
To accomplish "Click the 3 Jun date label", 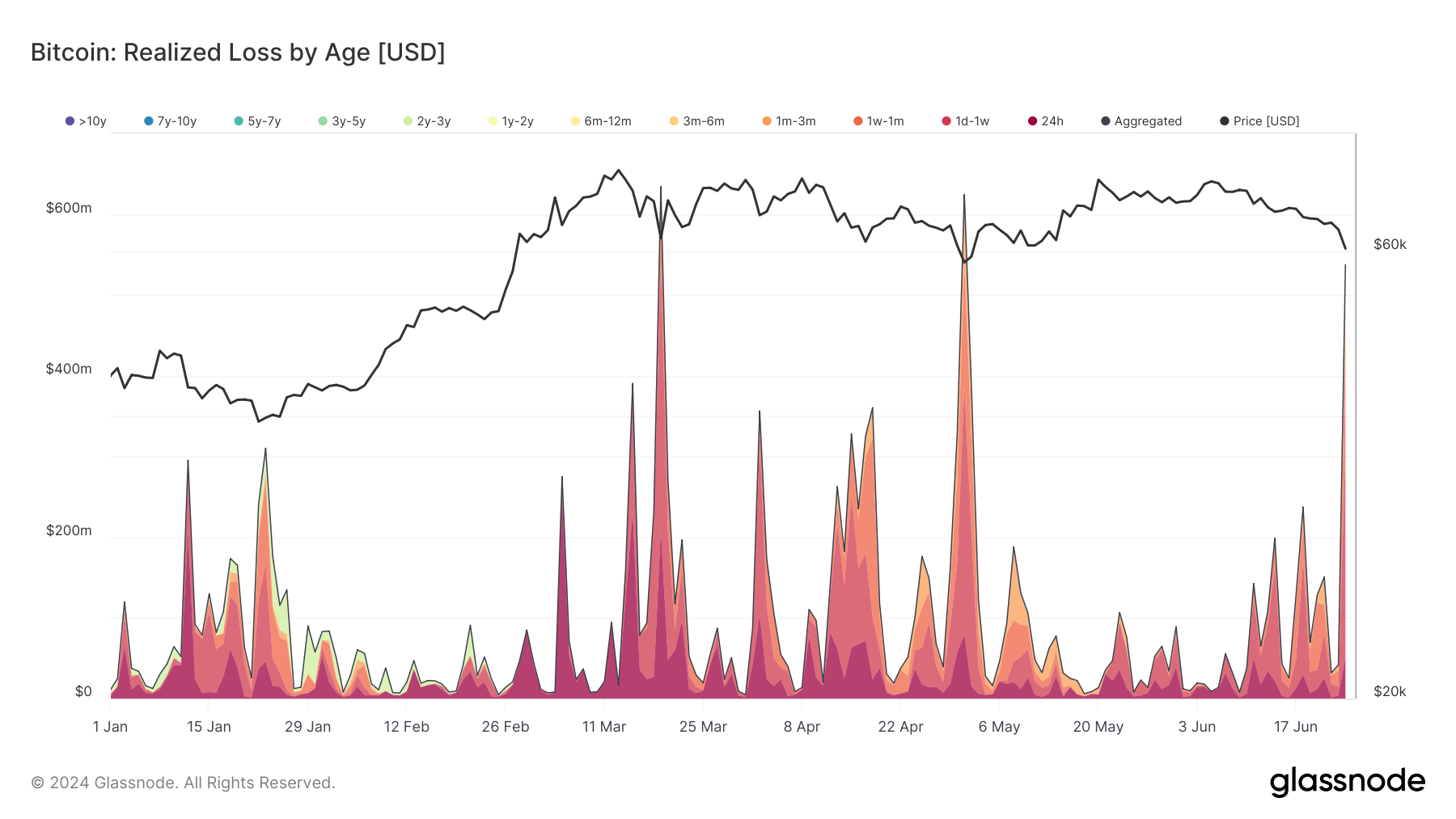I will 1197,727.
